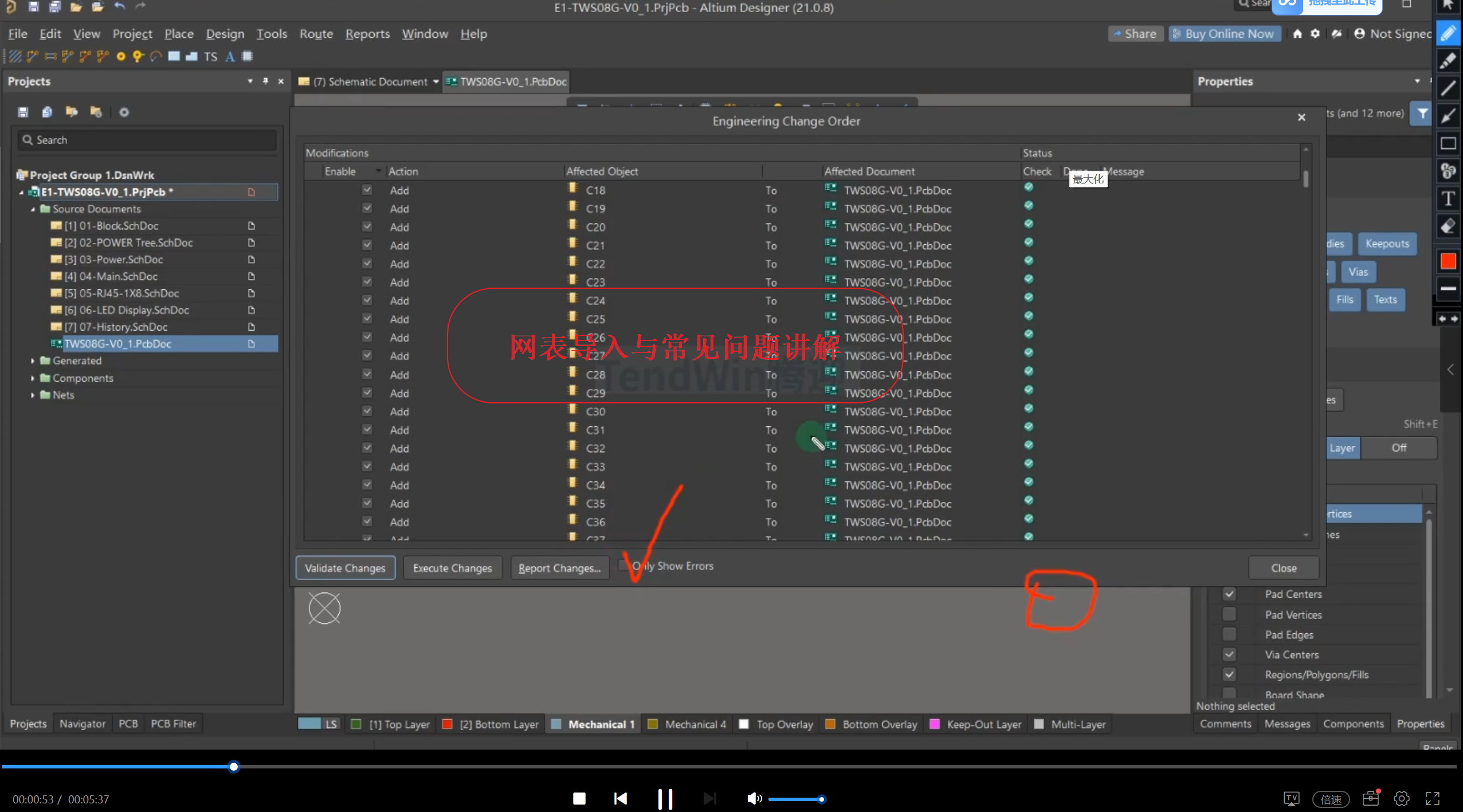
Task: Click the red color swatch on right strip
Action: 1448,261
